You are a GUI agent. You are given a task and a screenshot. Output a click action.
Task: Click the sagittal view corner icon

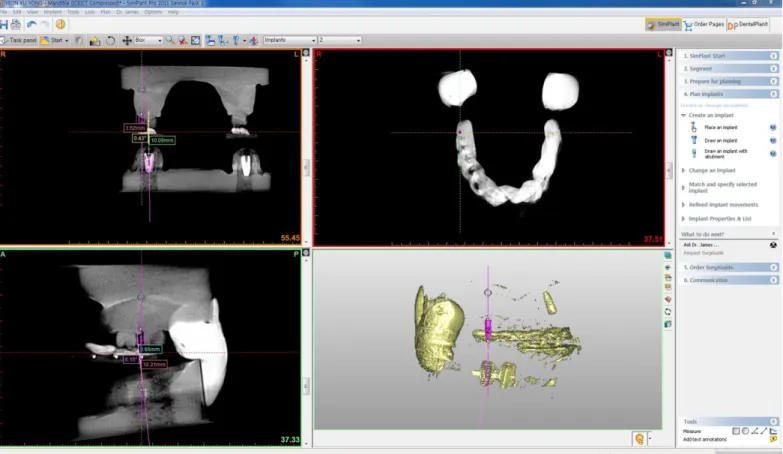[306, 253]
